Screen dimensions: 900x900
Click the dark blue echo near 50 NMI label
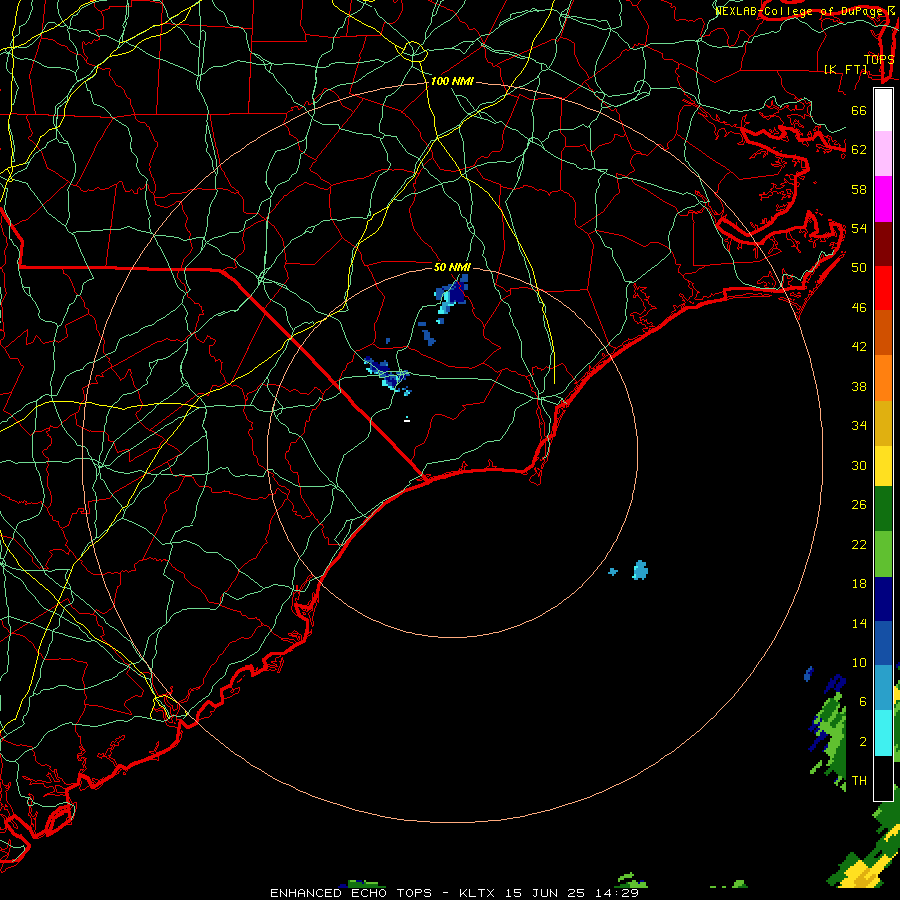point(456,293)
